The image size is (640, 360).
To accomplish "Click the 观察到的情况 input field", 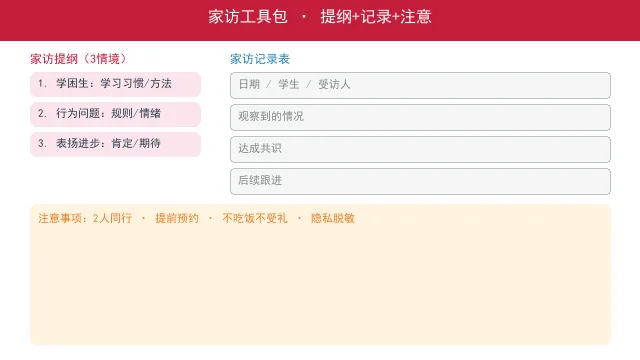I will 420,117.
